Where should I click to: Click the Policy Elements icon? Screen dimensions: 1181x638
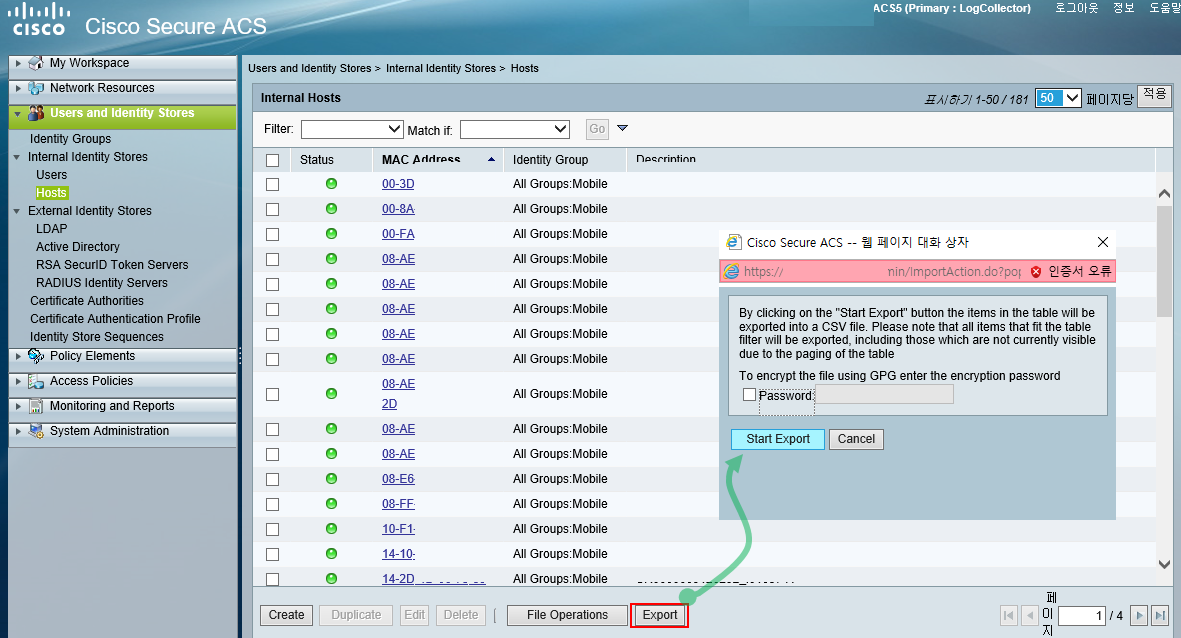pyautogui.click(x=35, y=356)
